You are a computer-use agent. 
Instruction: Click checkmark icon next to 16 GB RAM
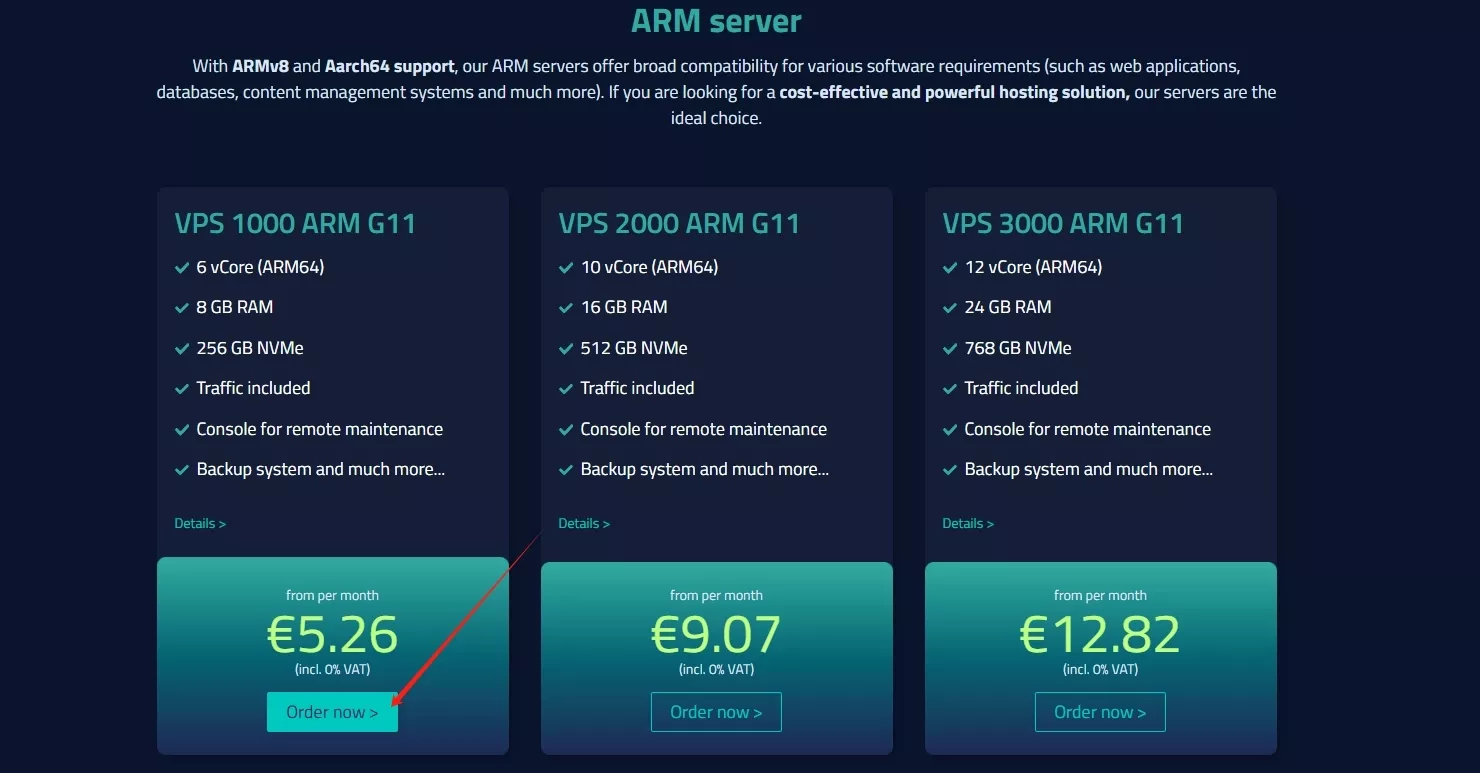(566, 308)
